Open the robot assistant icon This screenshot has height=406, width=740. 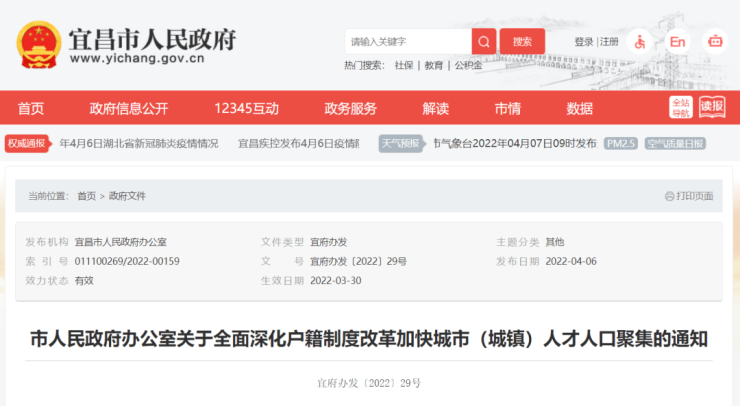(714, 41)
